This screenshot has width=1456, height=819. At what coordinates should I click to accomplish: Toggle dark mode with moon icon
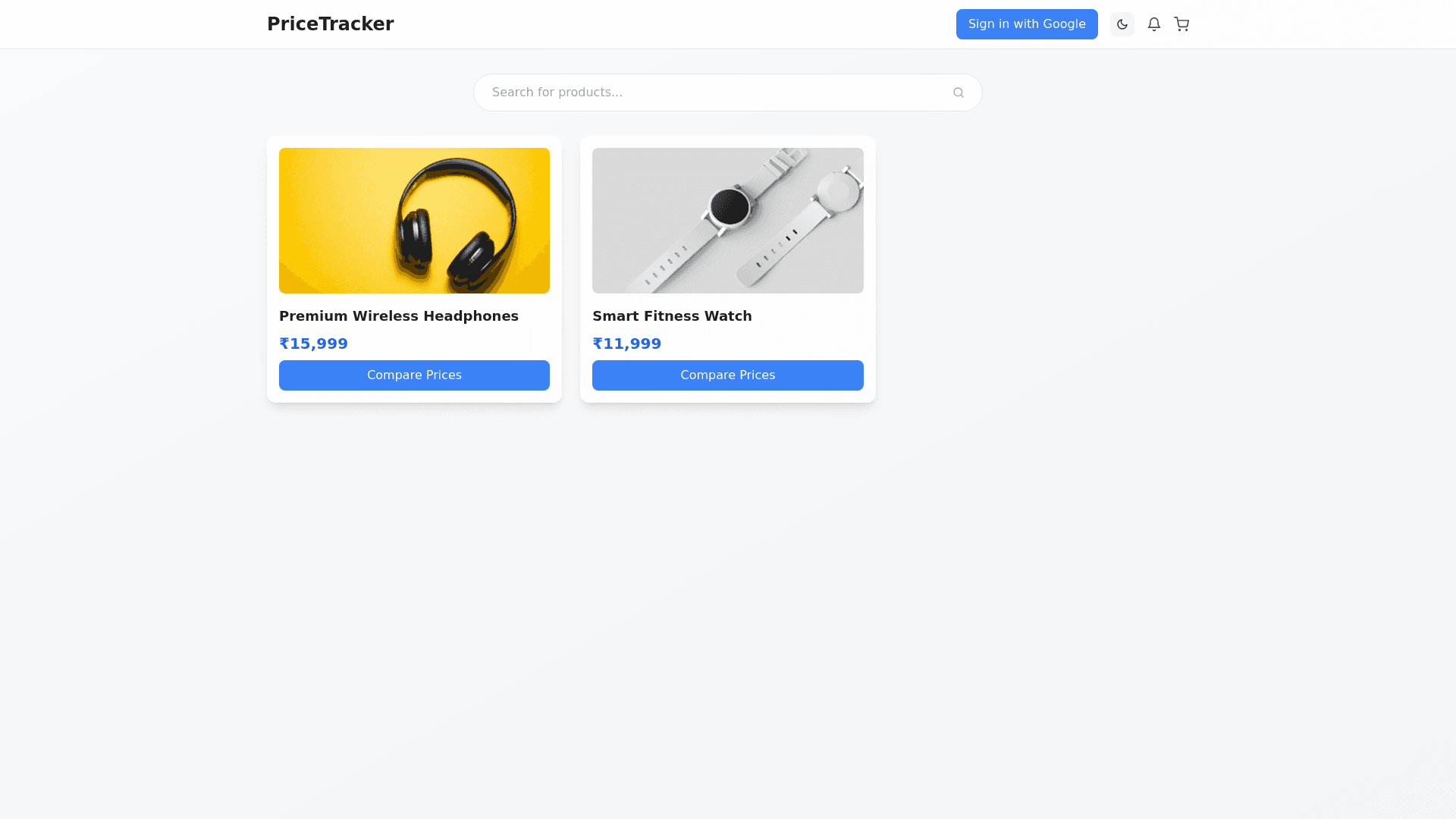1122,24
